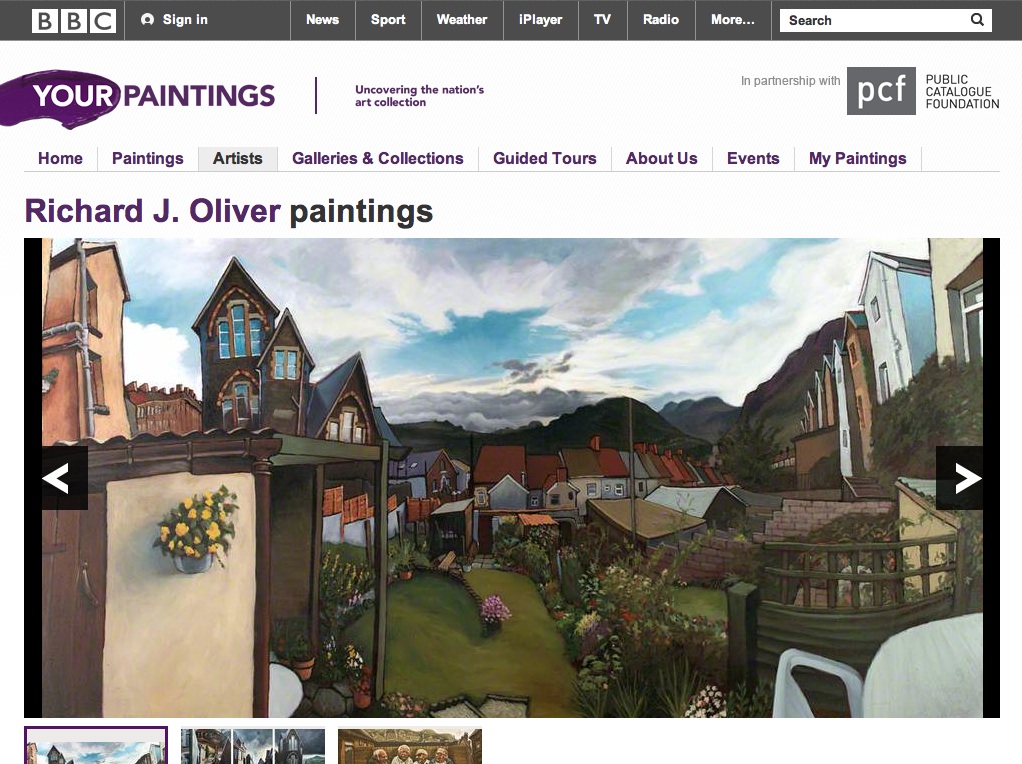Image resolution: width=1022 pixels, height=764 pixels.
Task: Click the search magnifier icon
Action: click(977, 20)
